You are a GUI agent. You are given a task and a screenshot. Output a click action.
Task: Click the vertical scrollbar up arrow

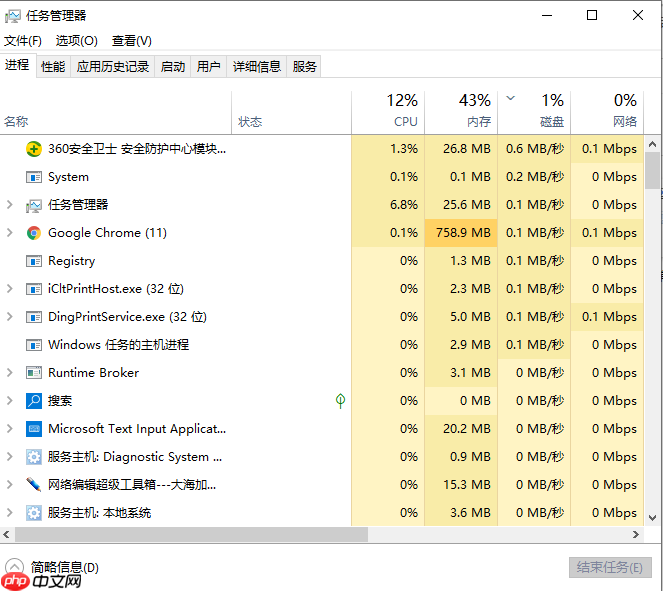point(652,144)
